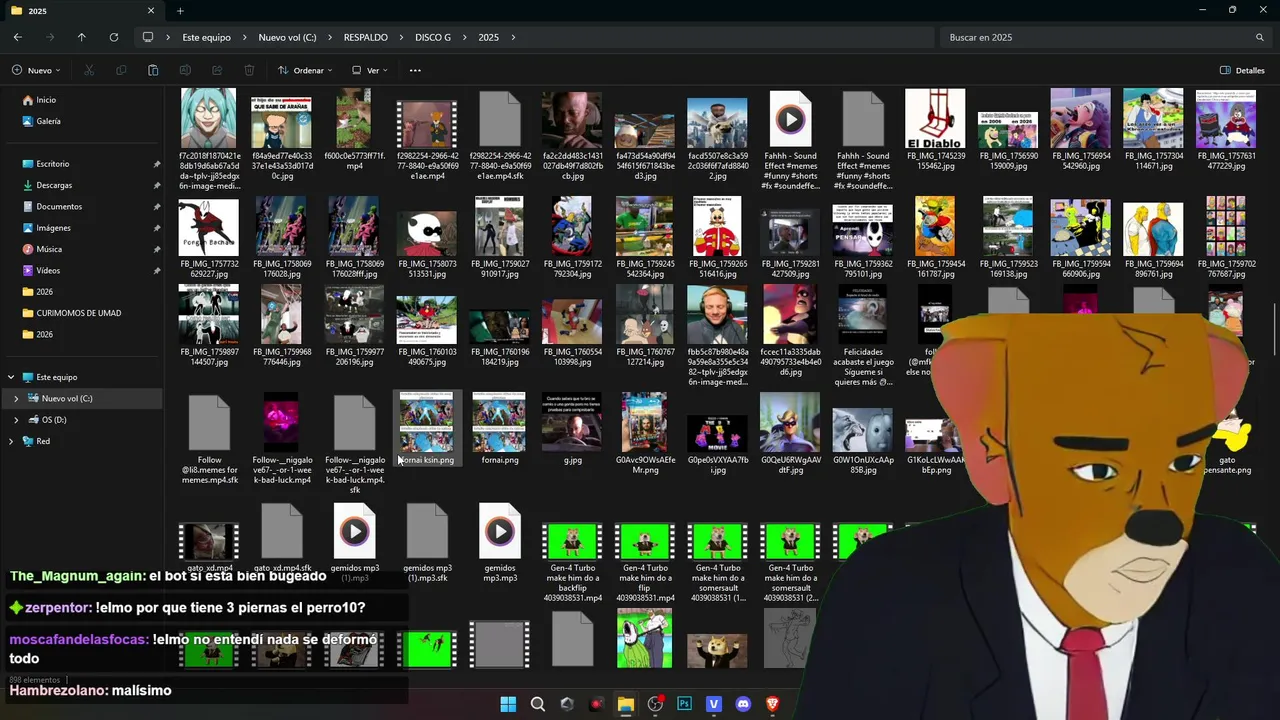Select Documentos in the sidebar
The width and height of the screenshot is (1280, 720).
59,206
